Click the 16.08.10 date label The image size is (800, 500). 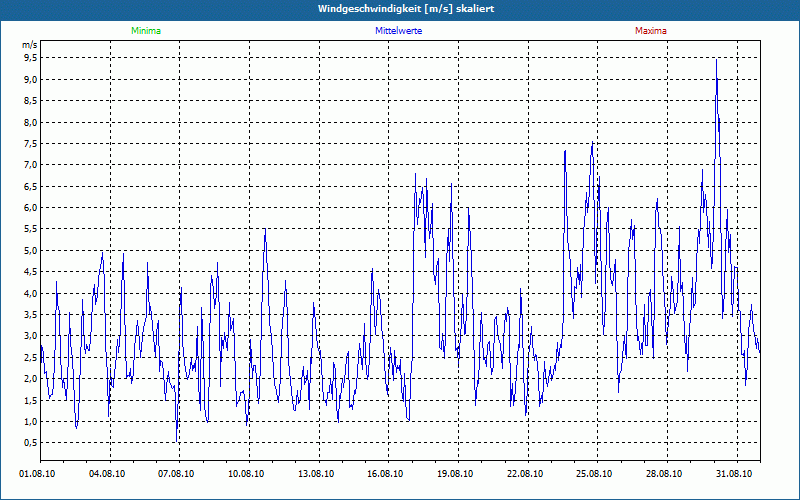coord(385,474)
